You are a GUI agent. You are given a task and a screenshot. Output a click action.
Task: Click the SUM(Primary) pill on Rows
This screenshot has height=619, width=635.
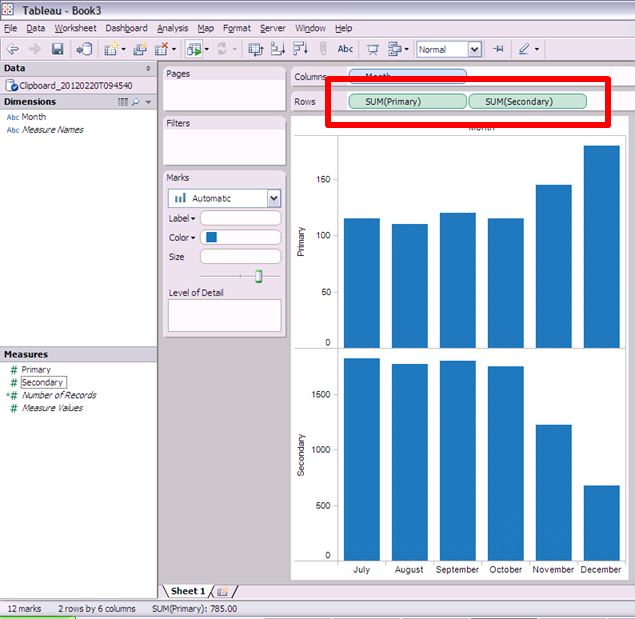(406, 101)
